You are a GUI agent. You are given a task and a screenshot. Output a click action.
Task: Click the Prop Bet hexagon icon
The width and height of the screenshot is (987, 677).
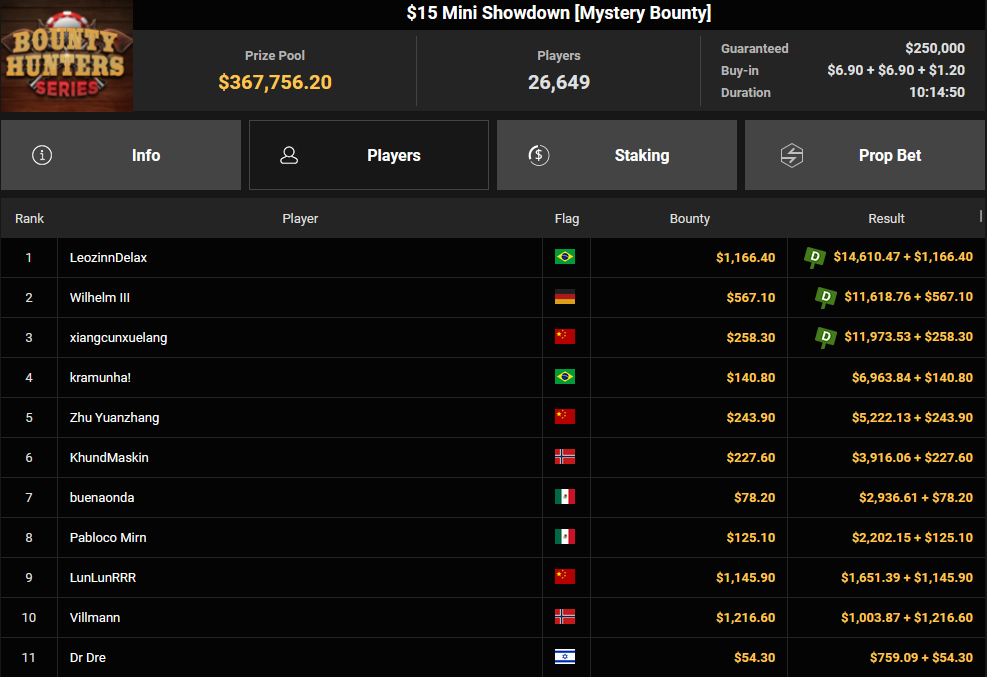pos(791,155)
